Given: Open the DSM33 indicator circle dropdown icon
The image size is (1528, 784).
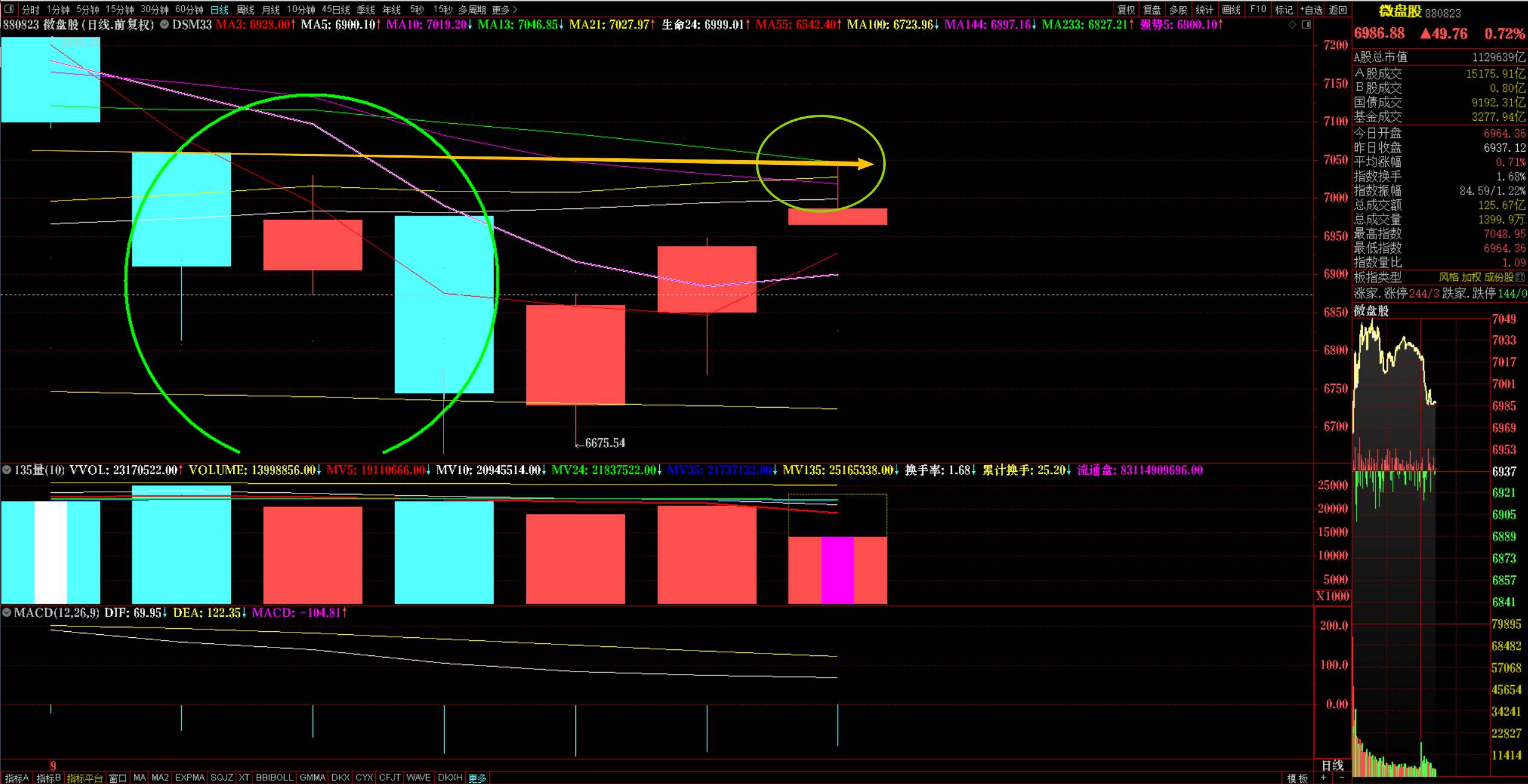Looking at the screenshot, I should [164, 25].
